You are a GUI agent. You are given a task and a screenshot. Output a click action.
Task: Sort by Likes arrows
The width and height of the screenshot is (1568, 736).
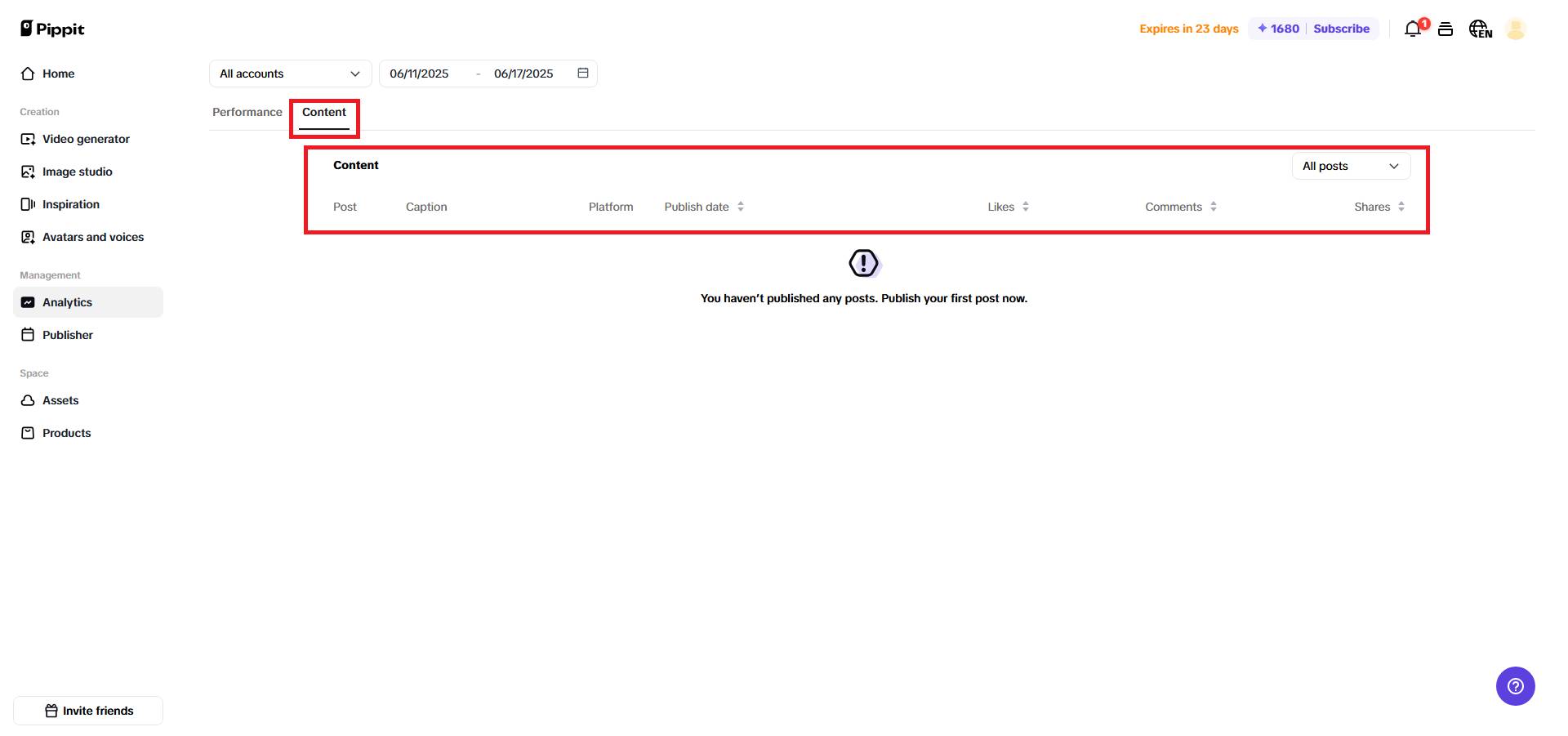1026,207
